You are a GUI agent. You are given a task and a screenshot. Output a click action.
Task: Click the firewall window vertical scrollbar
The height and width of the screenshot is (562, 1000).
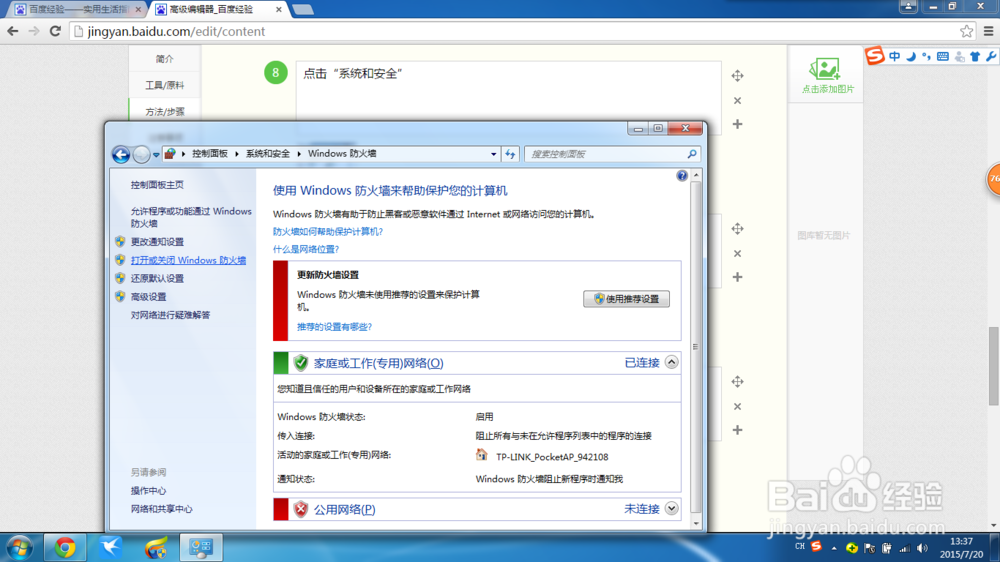696,348
